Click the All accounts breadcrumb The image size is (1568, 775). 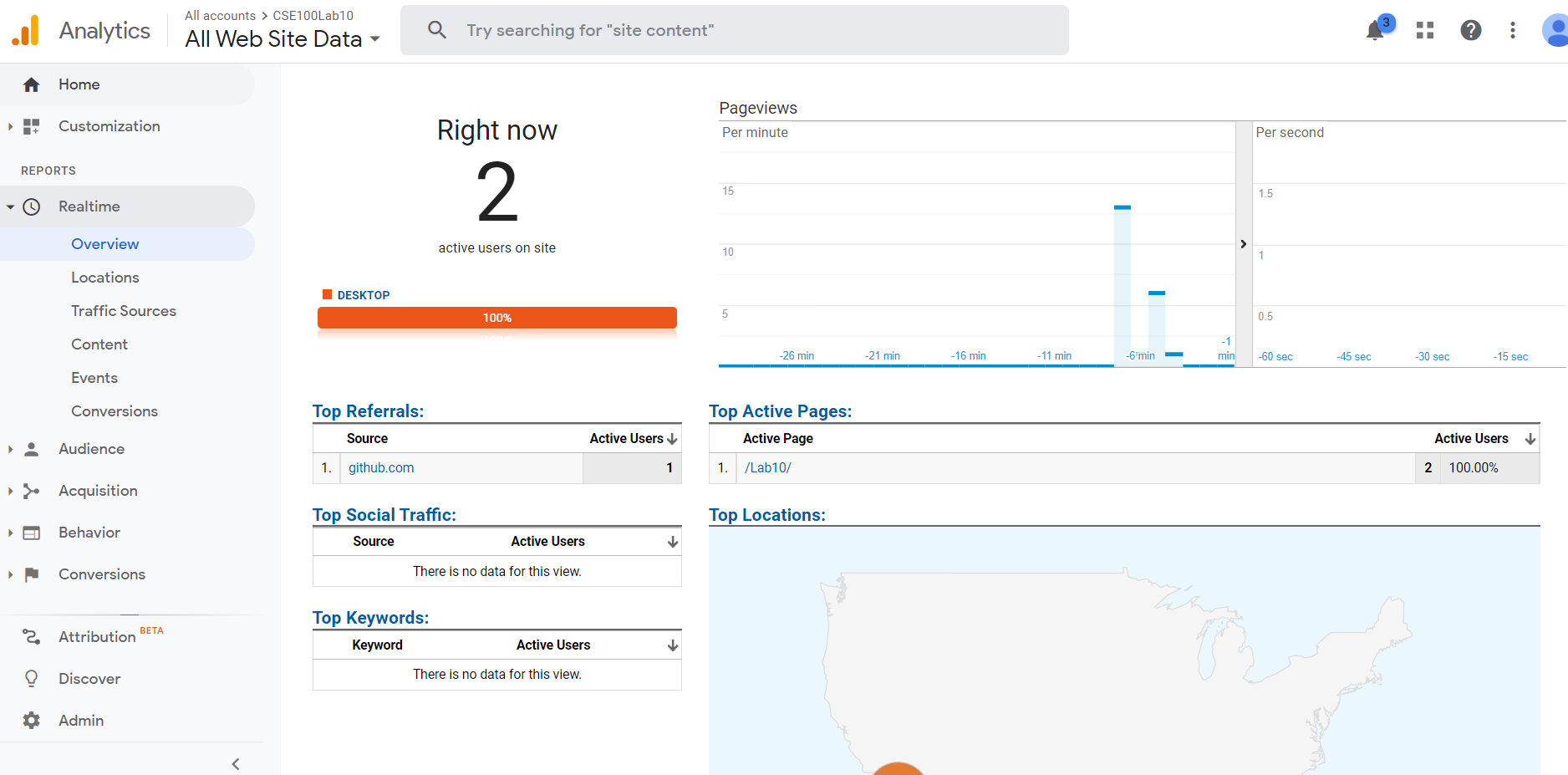(220, 16)
